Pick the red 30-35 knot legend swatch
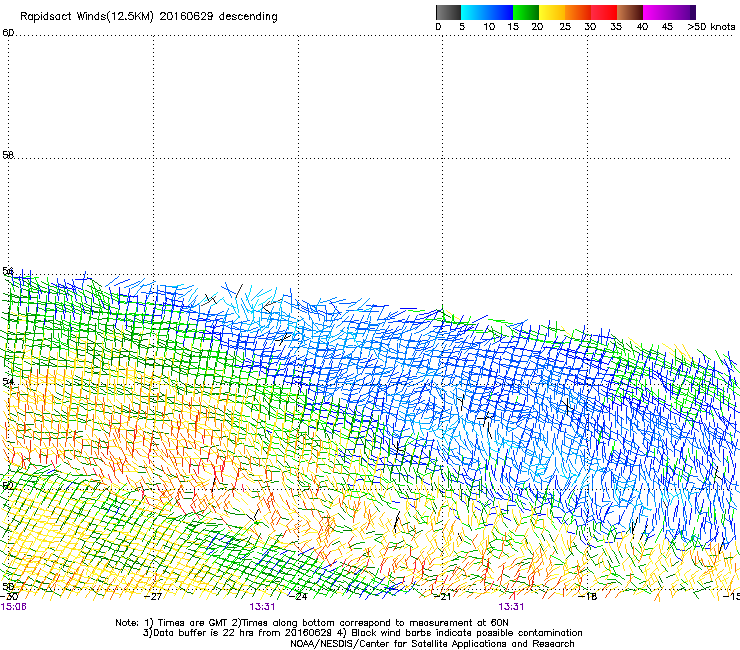 tap(604, 12)
